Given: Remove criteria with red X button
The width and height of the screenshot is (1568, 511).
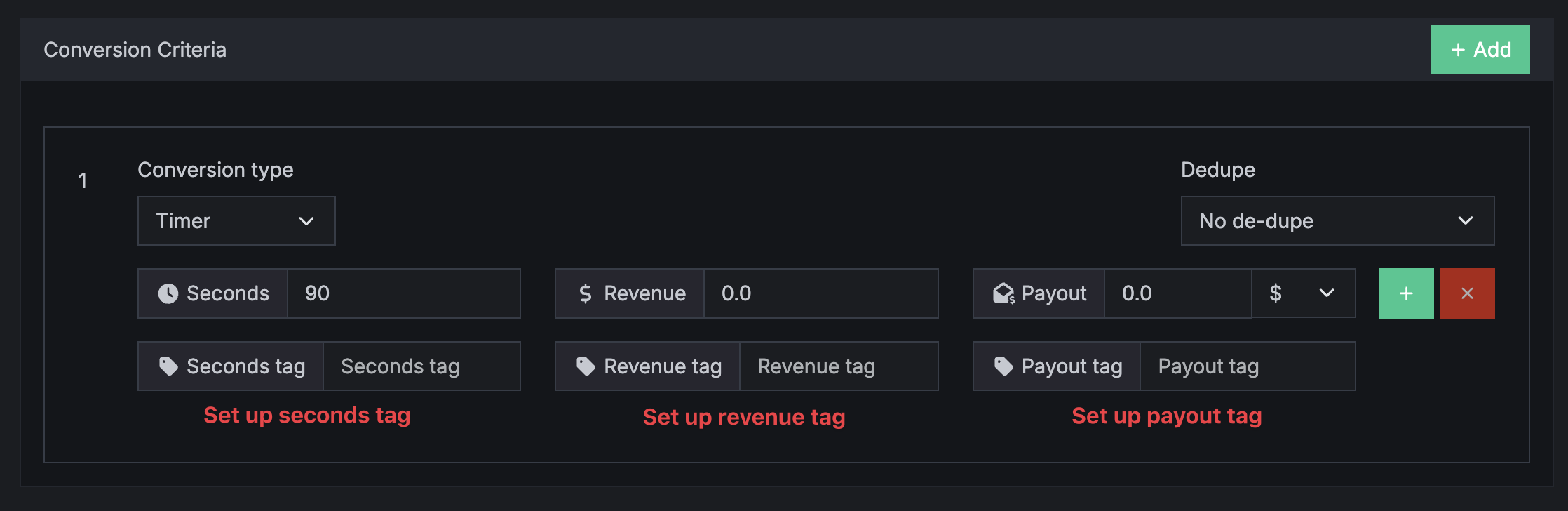Looking at the screenshot, I should pos(1467,293).
